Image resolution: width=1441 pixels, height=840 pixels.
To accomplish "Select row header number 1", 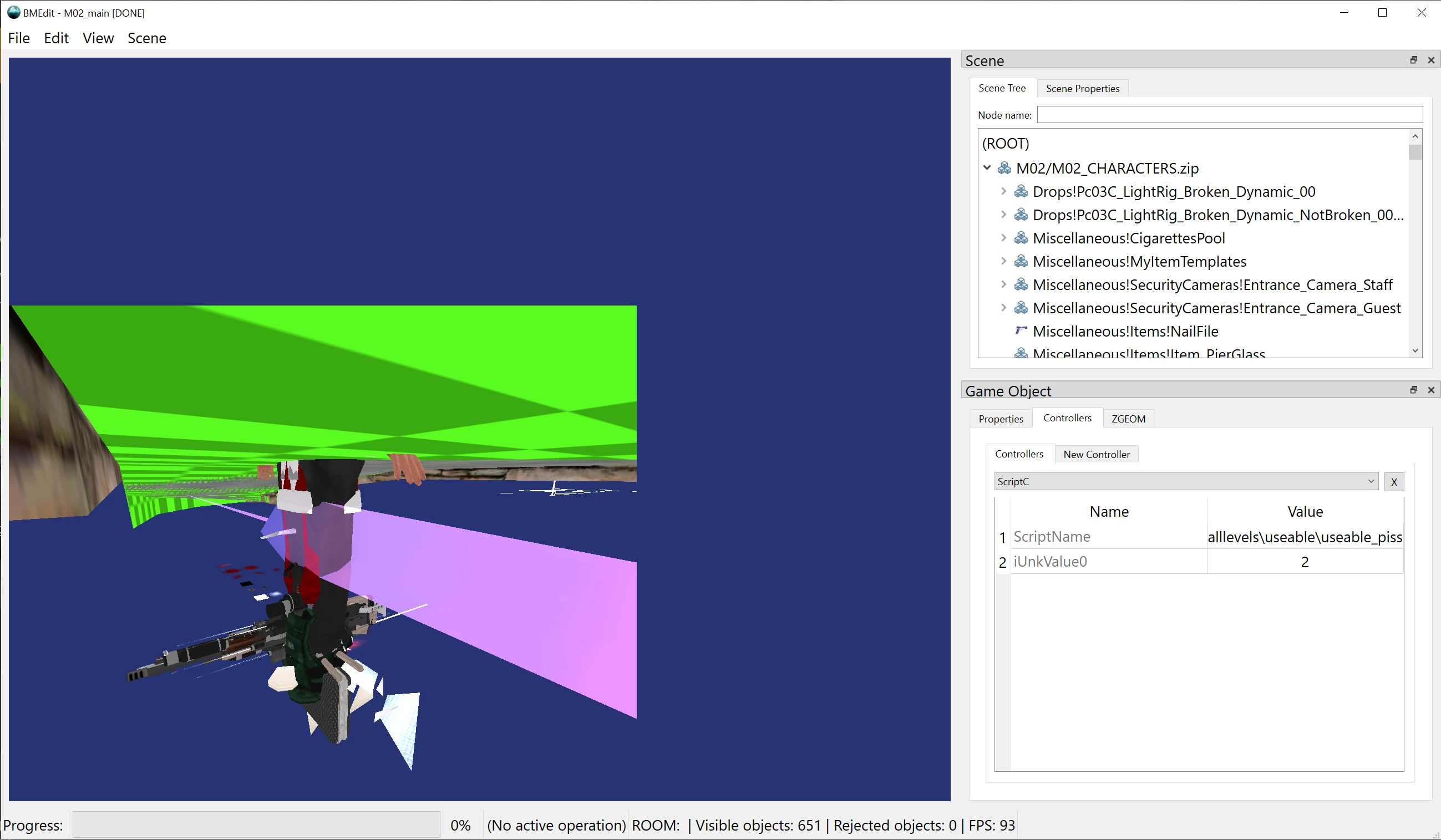I will coord(1002,537).
